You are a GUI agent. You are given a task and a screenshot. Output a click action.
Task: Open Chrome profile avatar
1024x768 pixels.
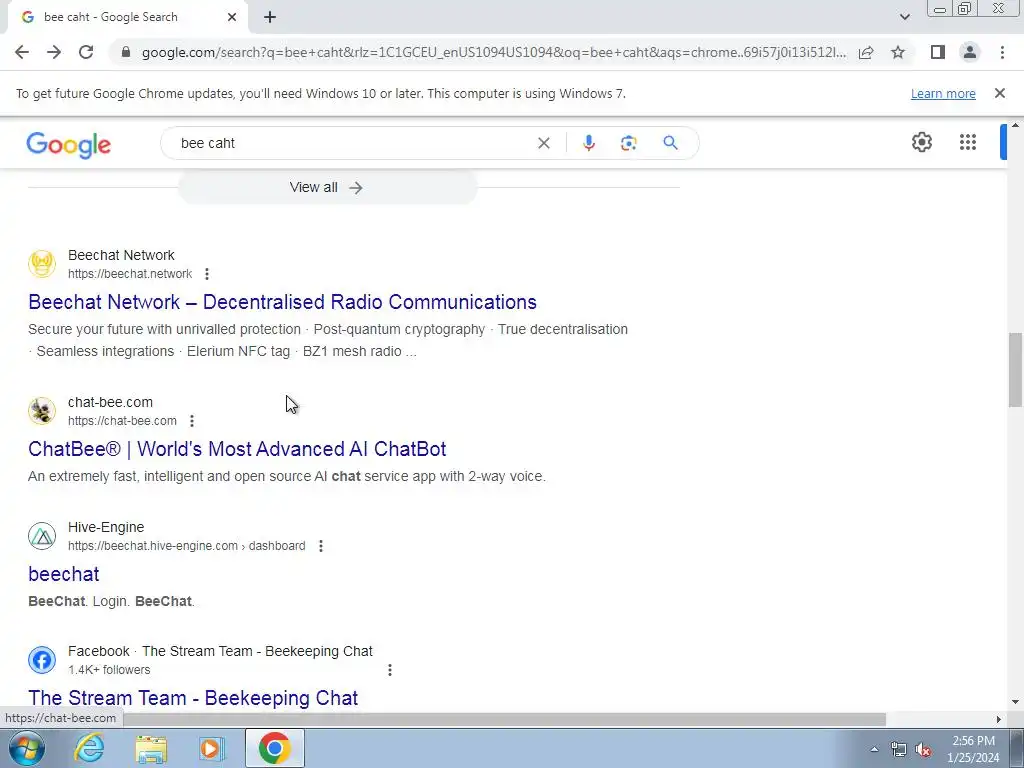pos(970,52)
